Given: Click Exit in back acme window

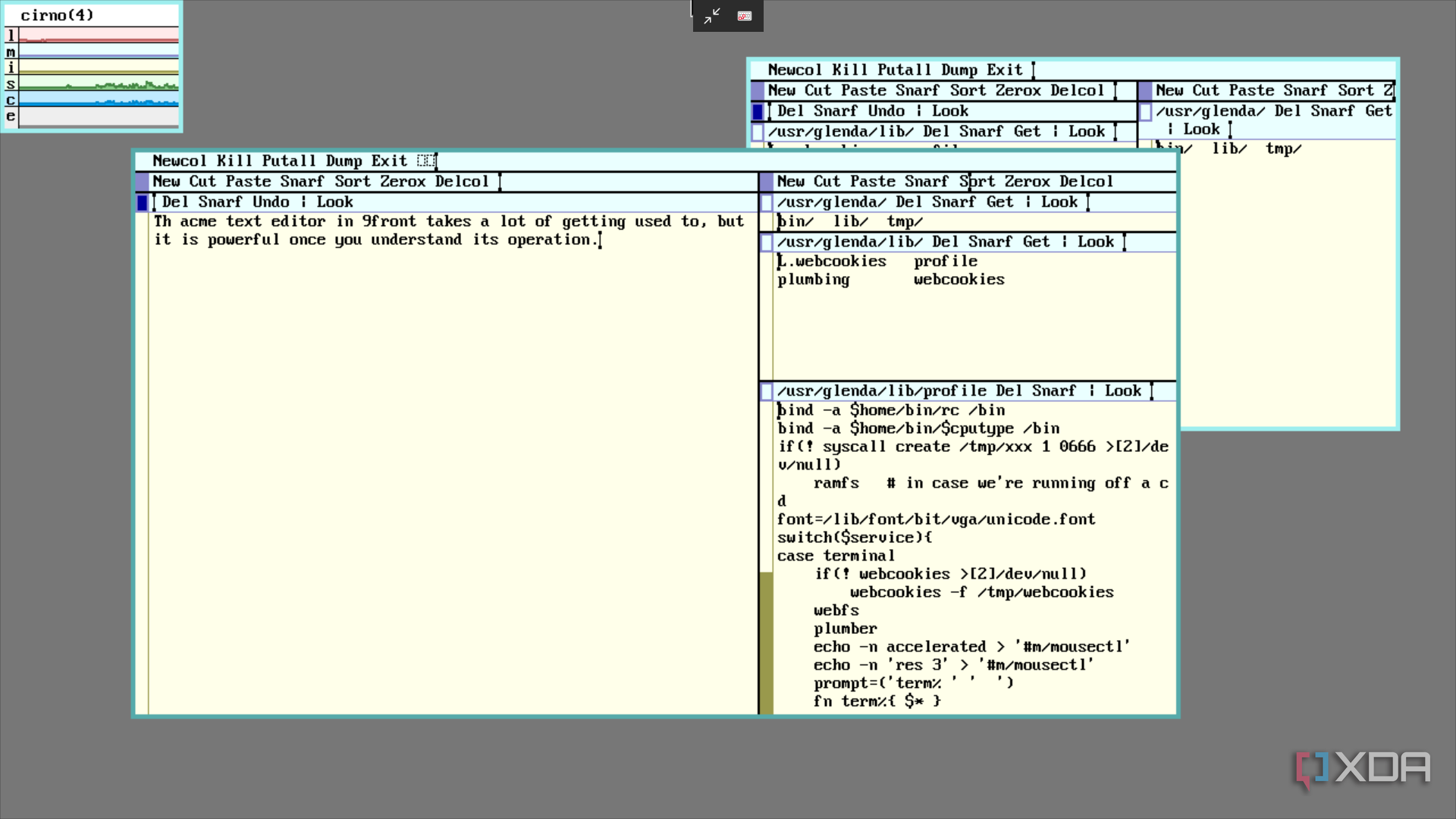Looking at the screenshot, I should pos(1004,70).
